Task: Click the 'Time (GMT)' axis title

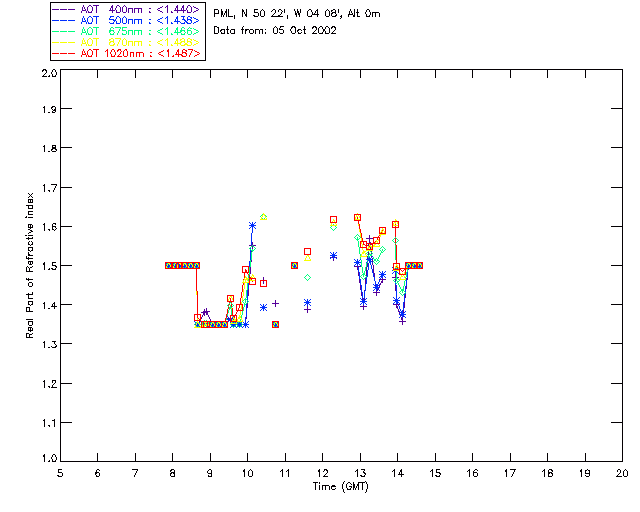Action: [341, 487]
